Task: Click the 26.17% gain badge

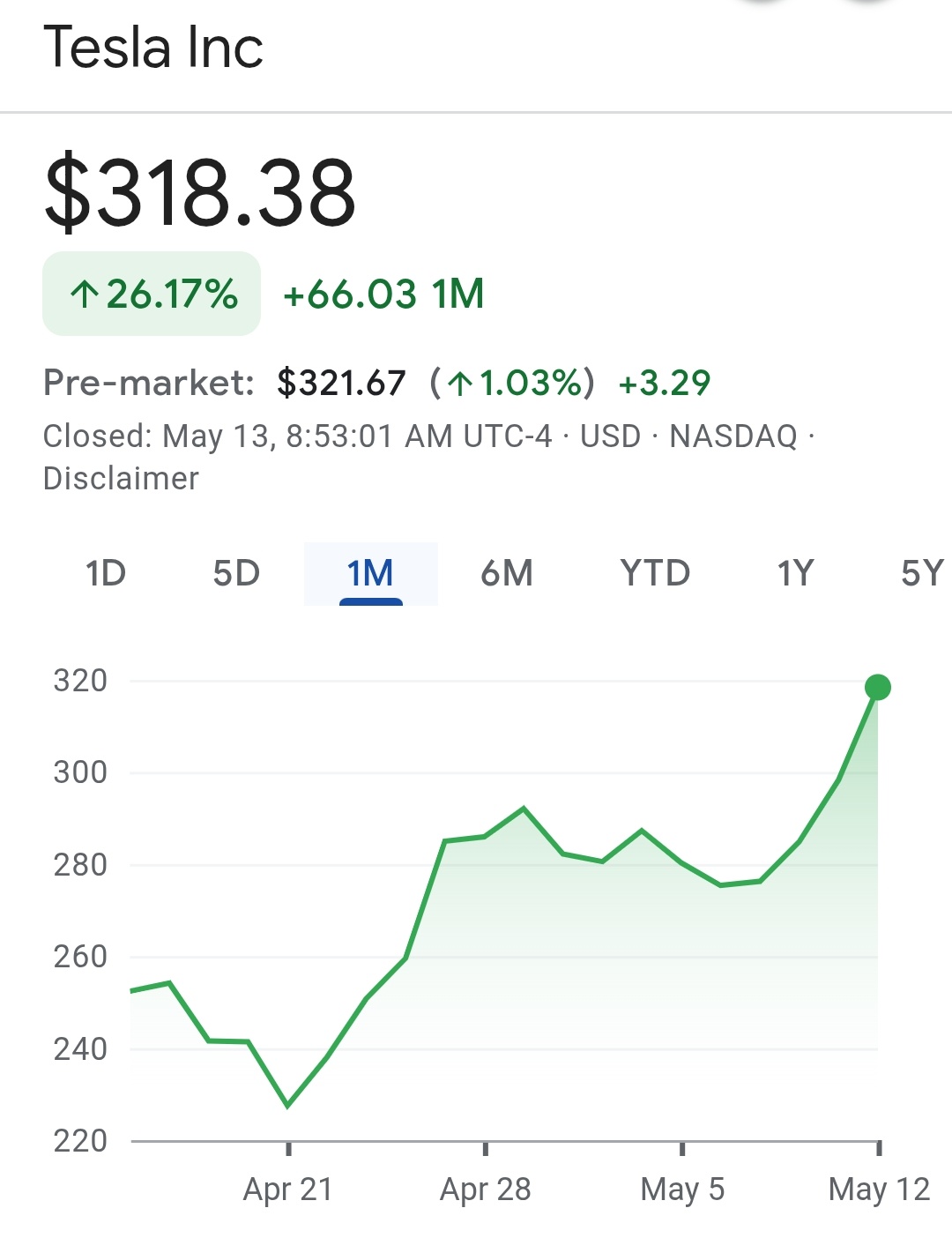Action: 152,294
